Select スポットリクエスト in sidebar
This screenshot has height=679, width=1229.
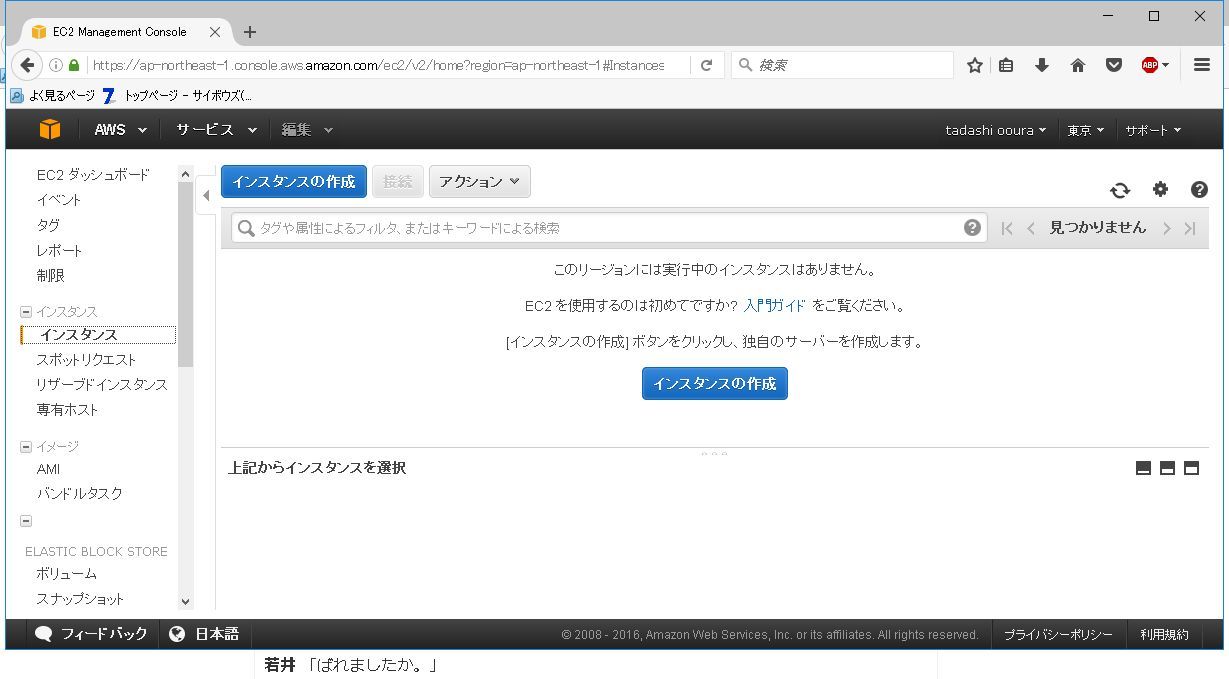click(86, 359)
